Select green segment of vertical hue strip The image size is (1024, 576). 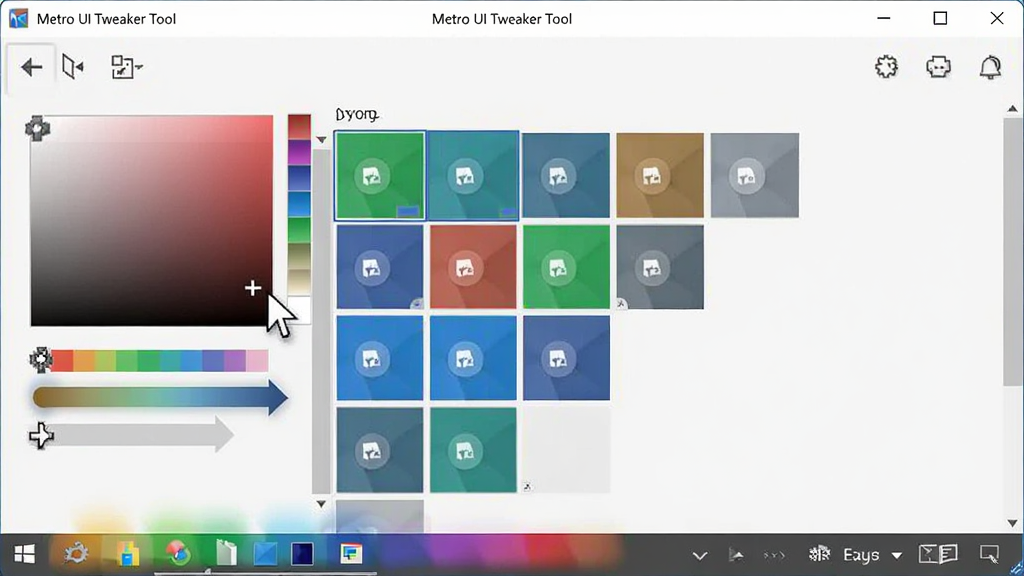click(299, 231)
